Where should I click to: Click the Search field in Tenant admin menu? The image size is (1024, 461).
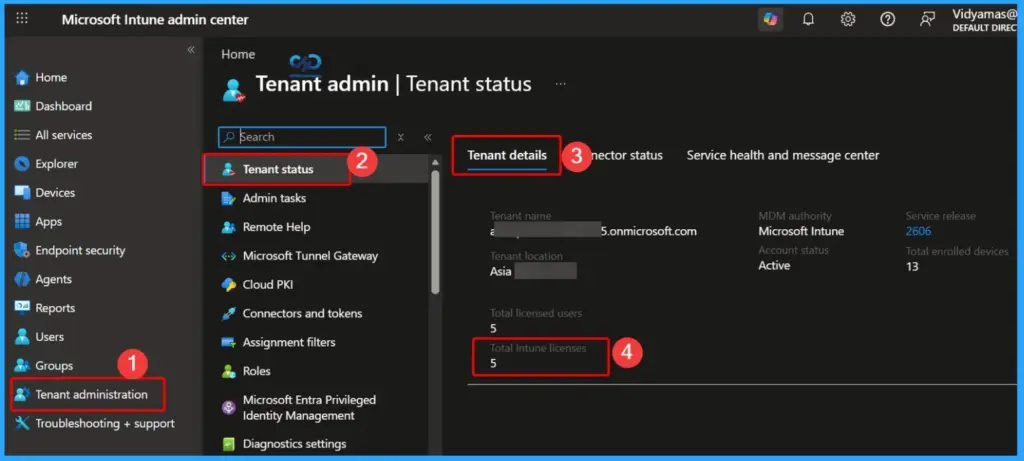(302, 137)
